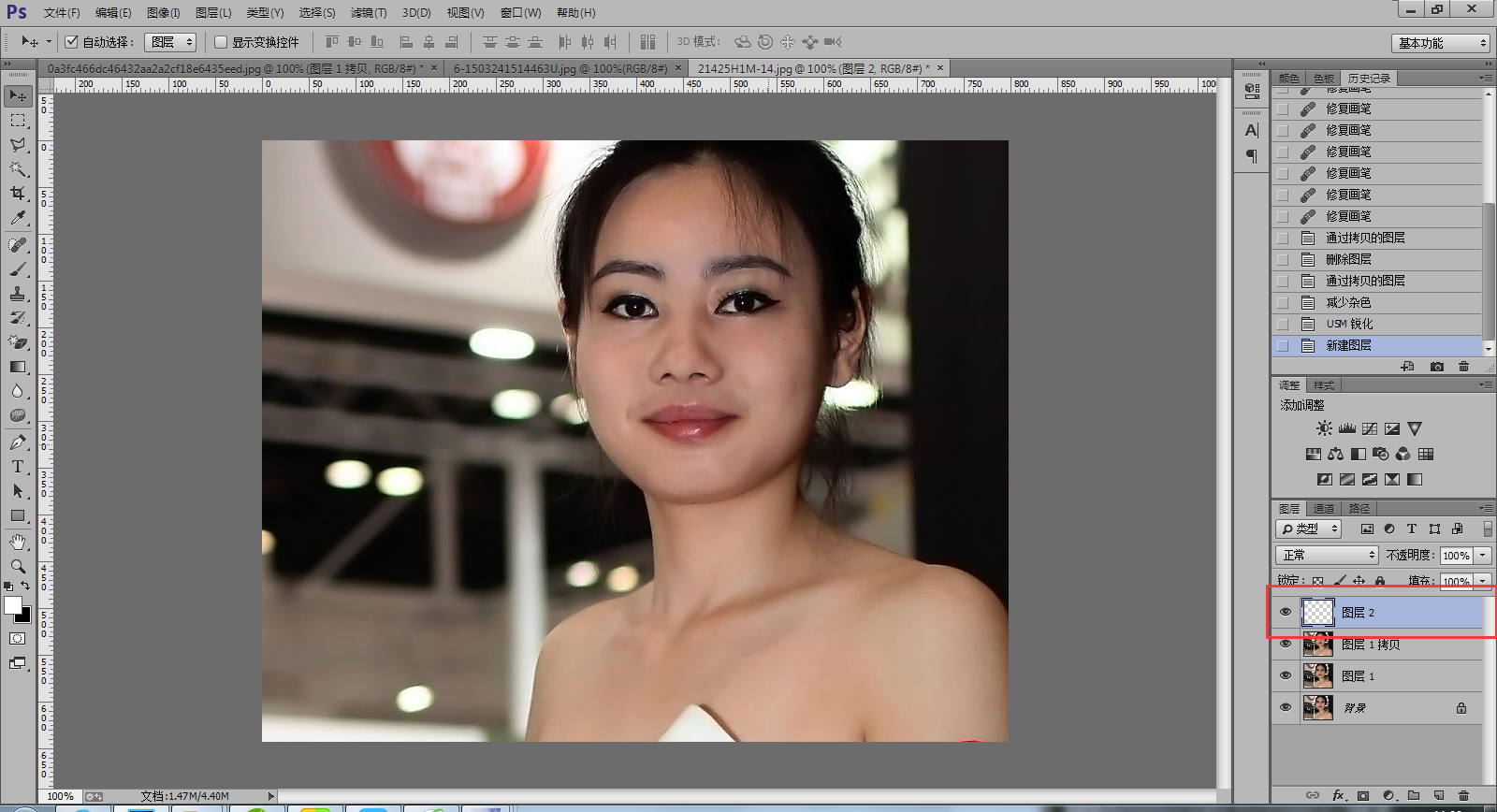Select the Clone Stamp tool
Screen dimensions: 1497x812
pyautogui.click(x=18, y=294)
